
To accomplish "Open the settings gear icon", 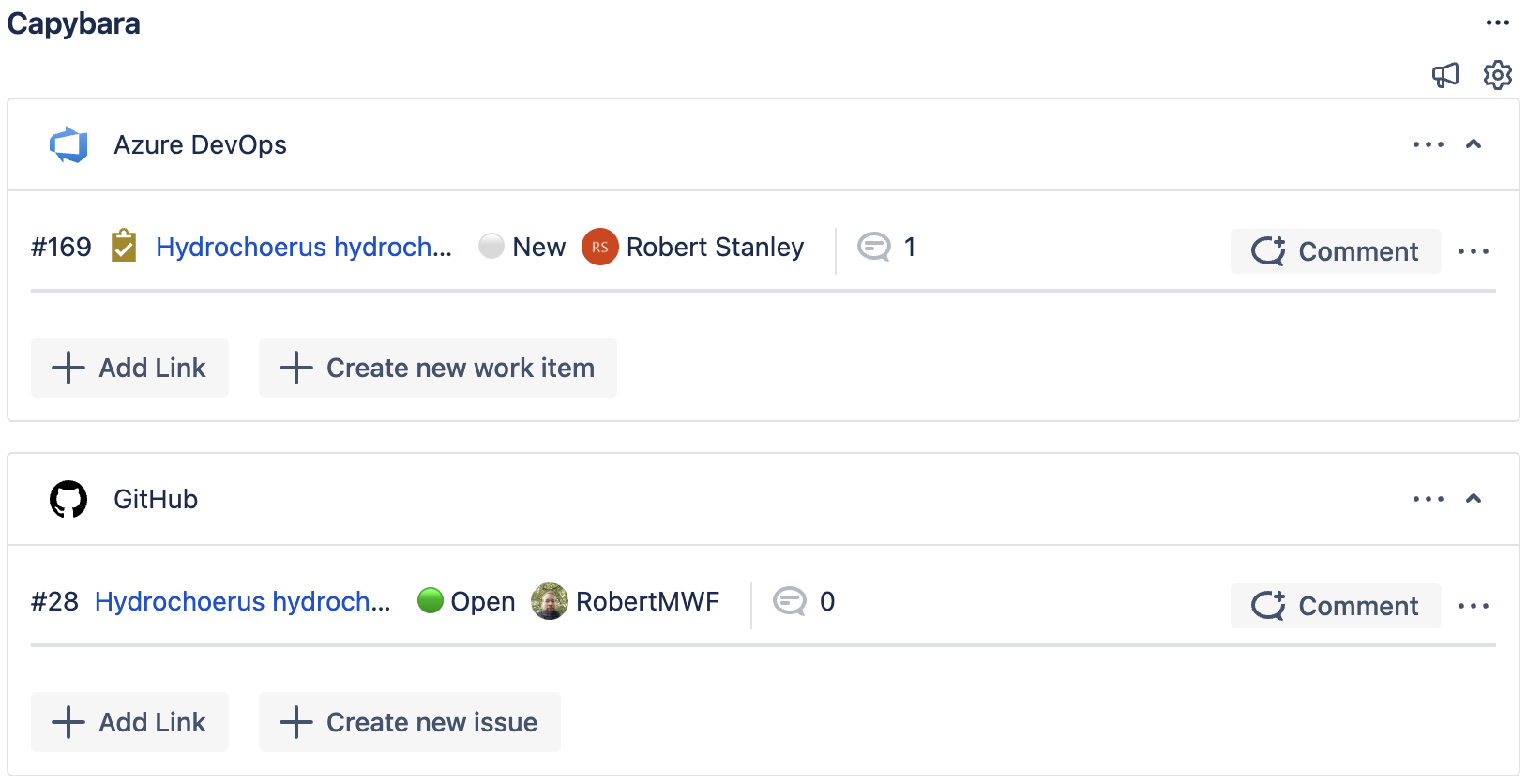I will (x=1497, y=75).
